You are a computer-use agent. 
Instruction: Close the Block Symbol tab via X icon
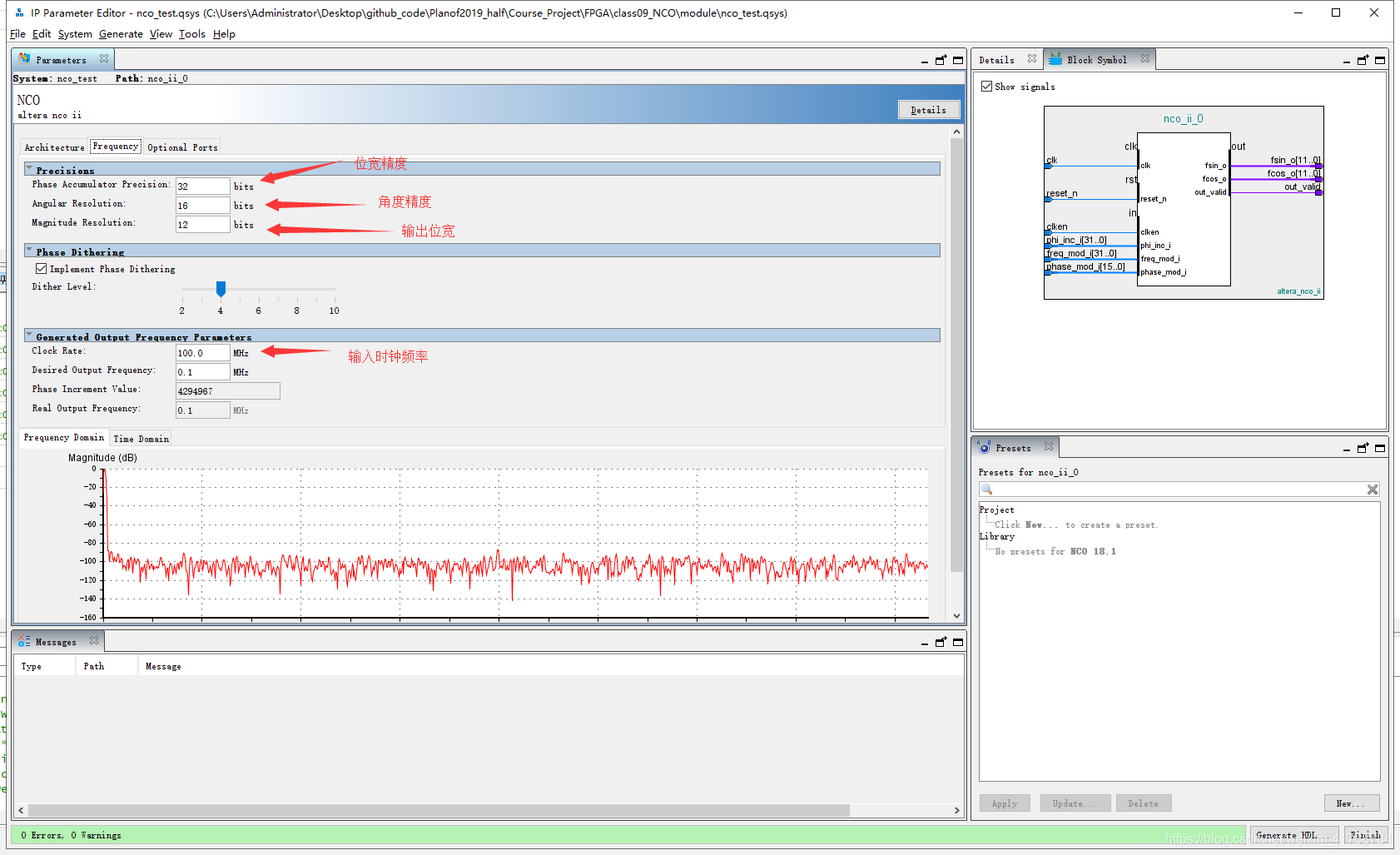(1145, 58)
